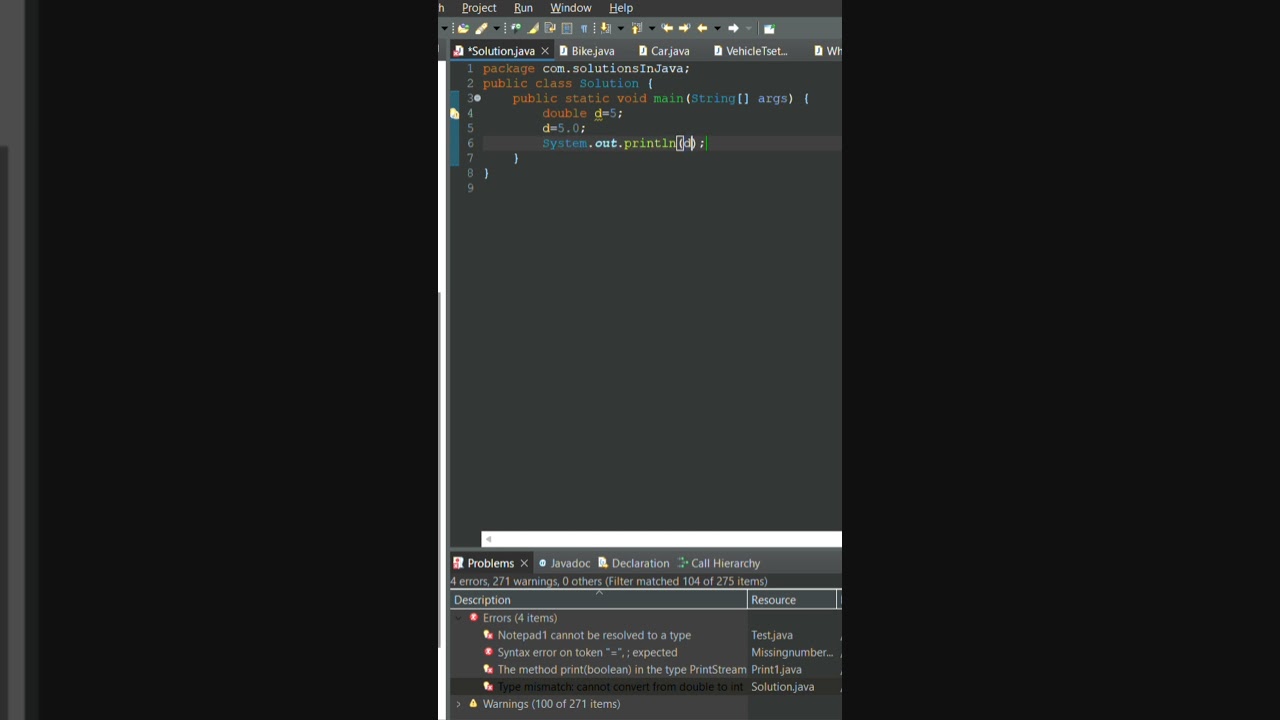This screenshot has width=1280, height=720.
Task: Switch to the Bike.java editor tab
Action: [x=593, y=51]
